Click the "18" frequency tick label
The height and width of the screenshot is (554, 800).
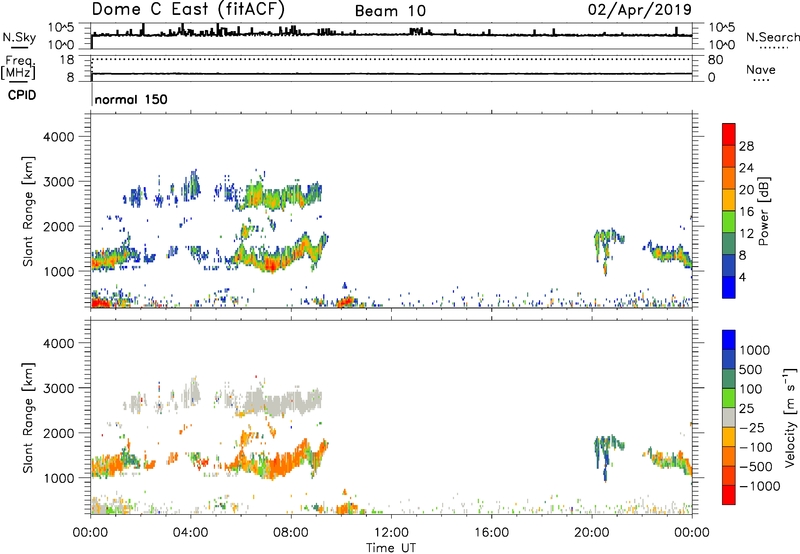click(67, 60)
